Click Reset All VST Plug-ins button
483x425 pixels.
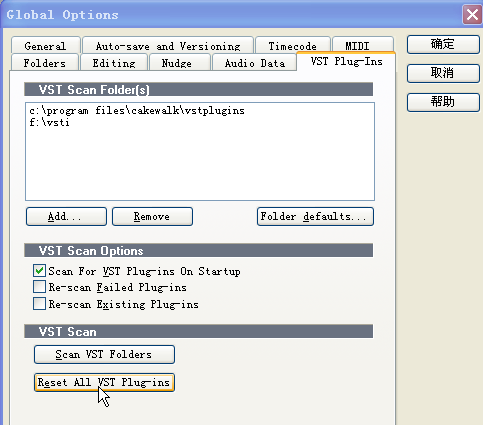click(x=104, y=382)
